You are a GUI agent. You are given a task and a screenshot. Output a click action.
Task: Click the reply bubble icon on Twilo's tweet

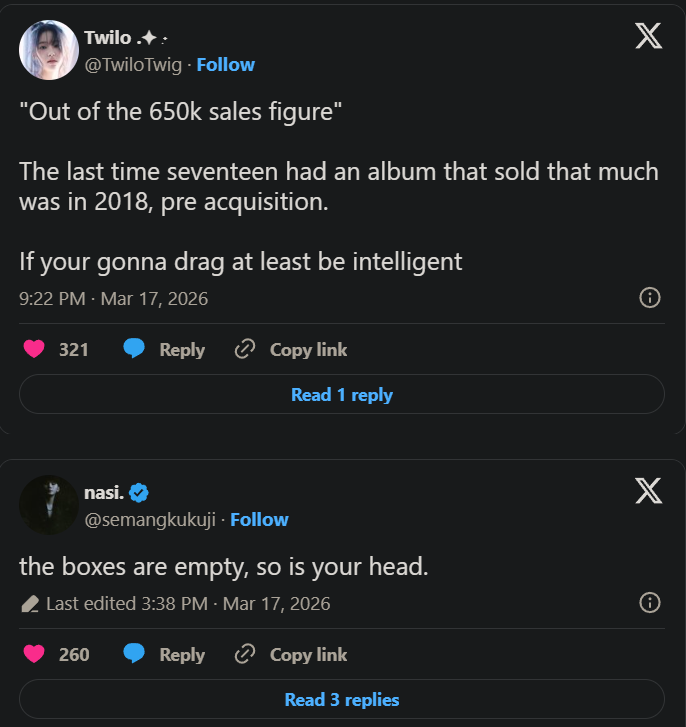[x=134, y=349]
